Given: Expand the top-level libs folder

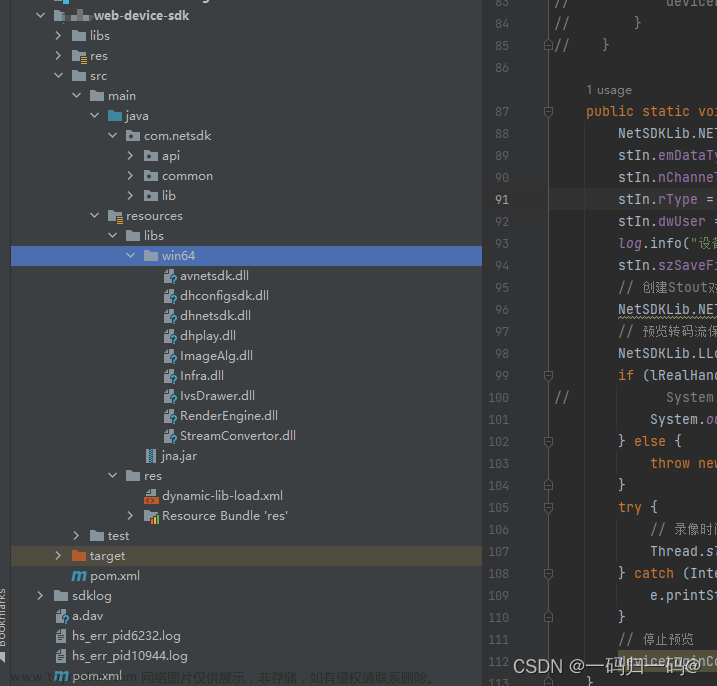Looking at the screenshot, I should tap(58, 36).
